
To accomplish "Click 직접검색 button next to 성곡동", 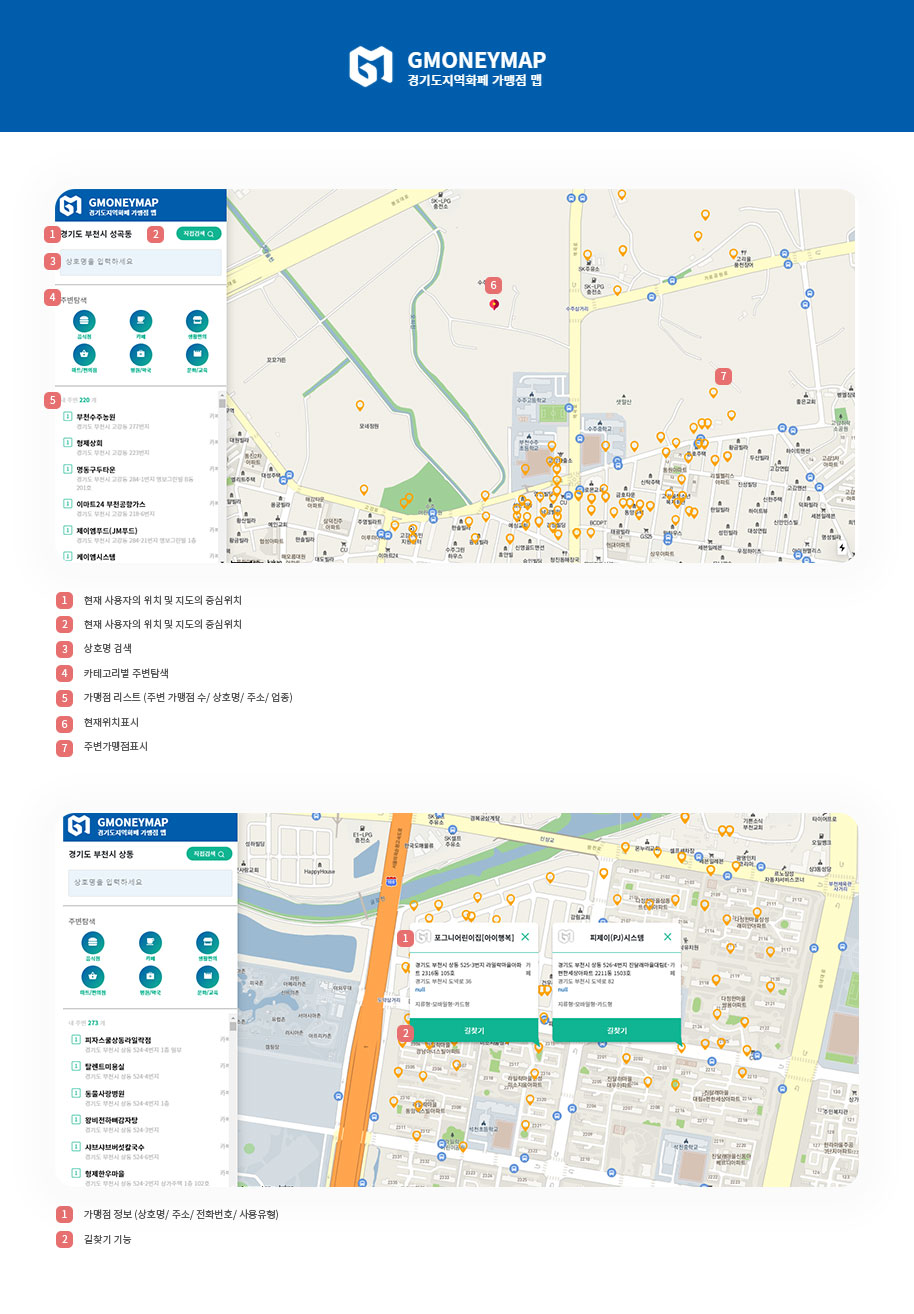I will coord(198,233).
